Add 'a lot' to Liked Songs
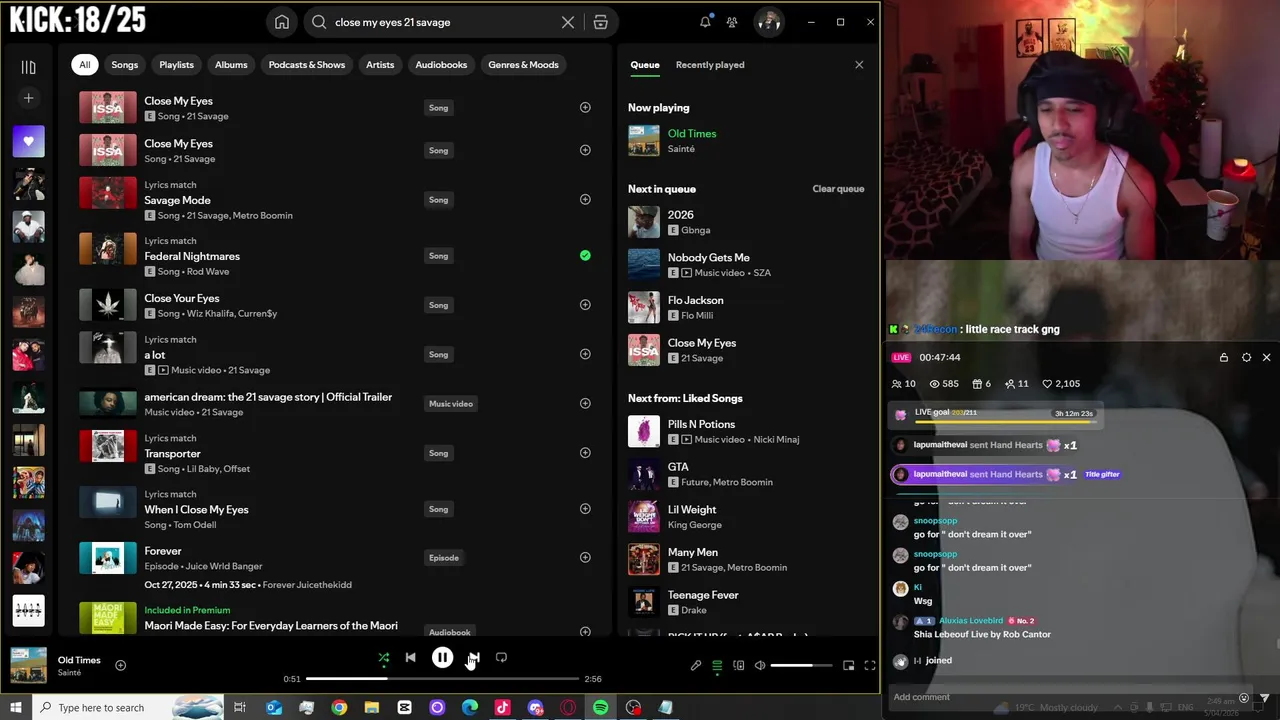 pyautogui.click(x=585, y=353)
